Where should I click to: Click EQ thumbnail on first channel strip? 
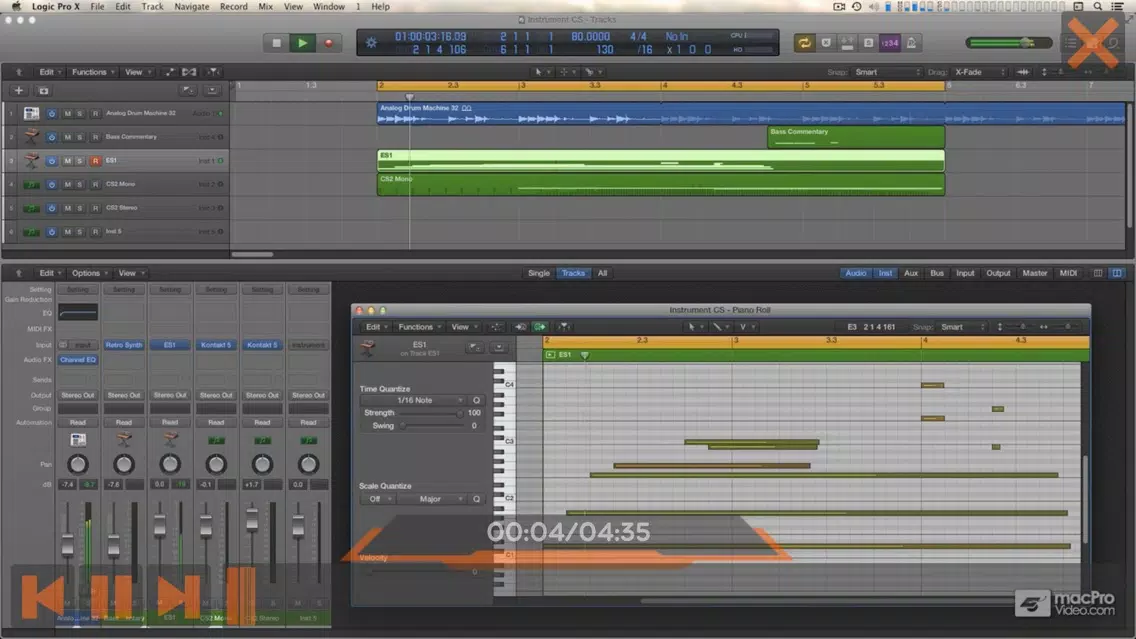point(78,313)
